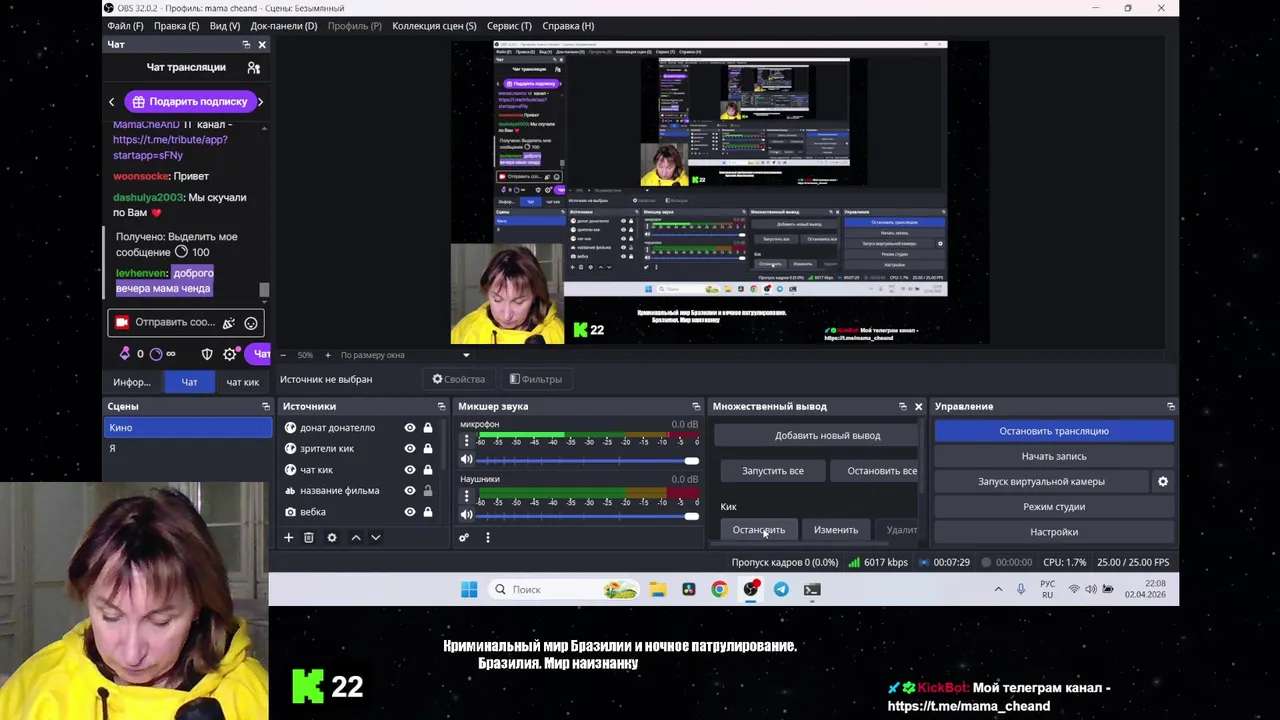Open the audio mixer three-dot menu at the bottom
The width and height of the screenshot is (1280, 720).
tap(487, 537)
